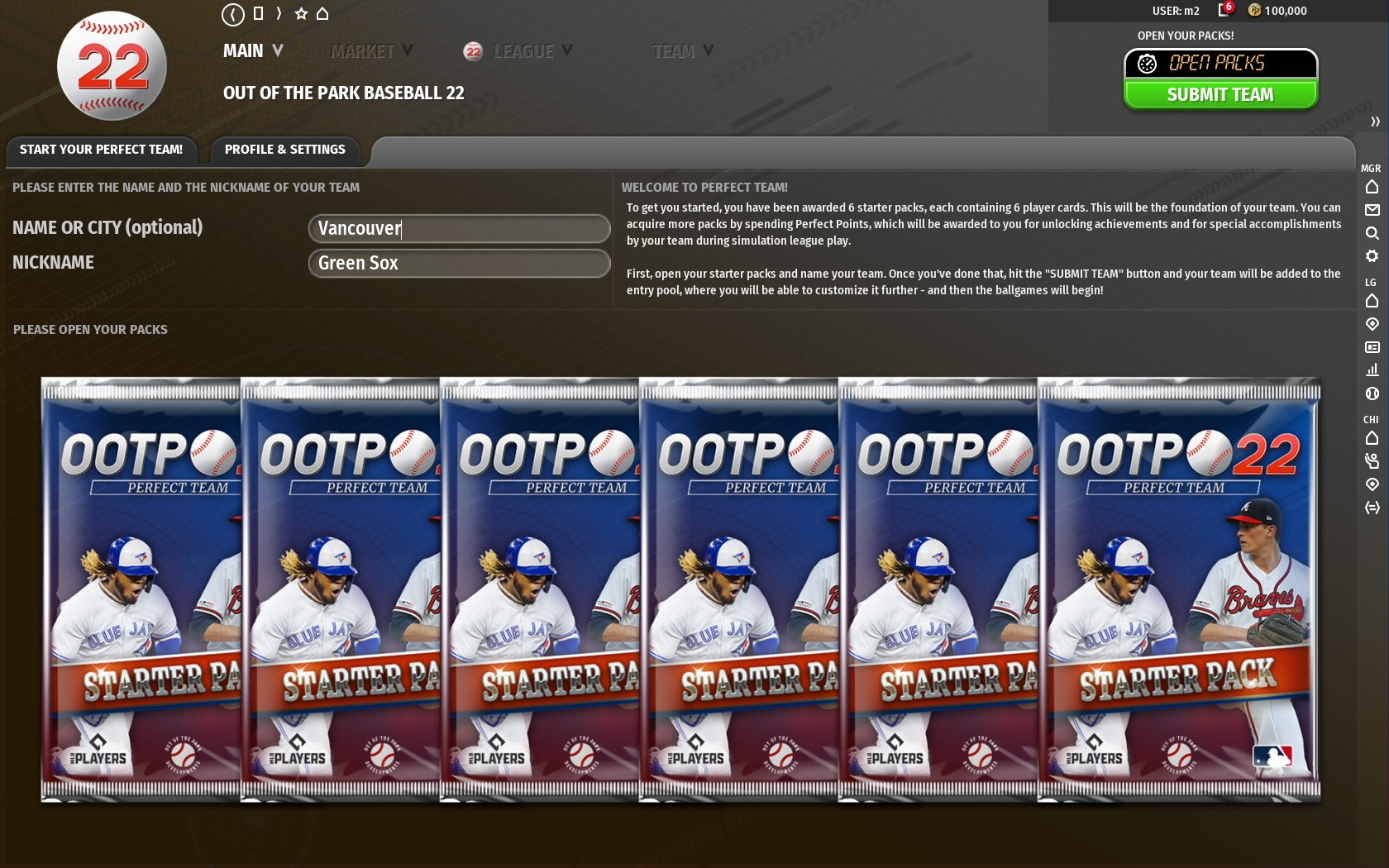Click the sidebar collapse chevrons above MGR

tap(1375, 121)
